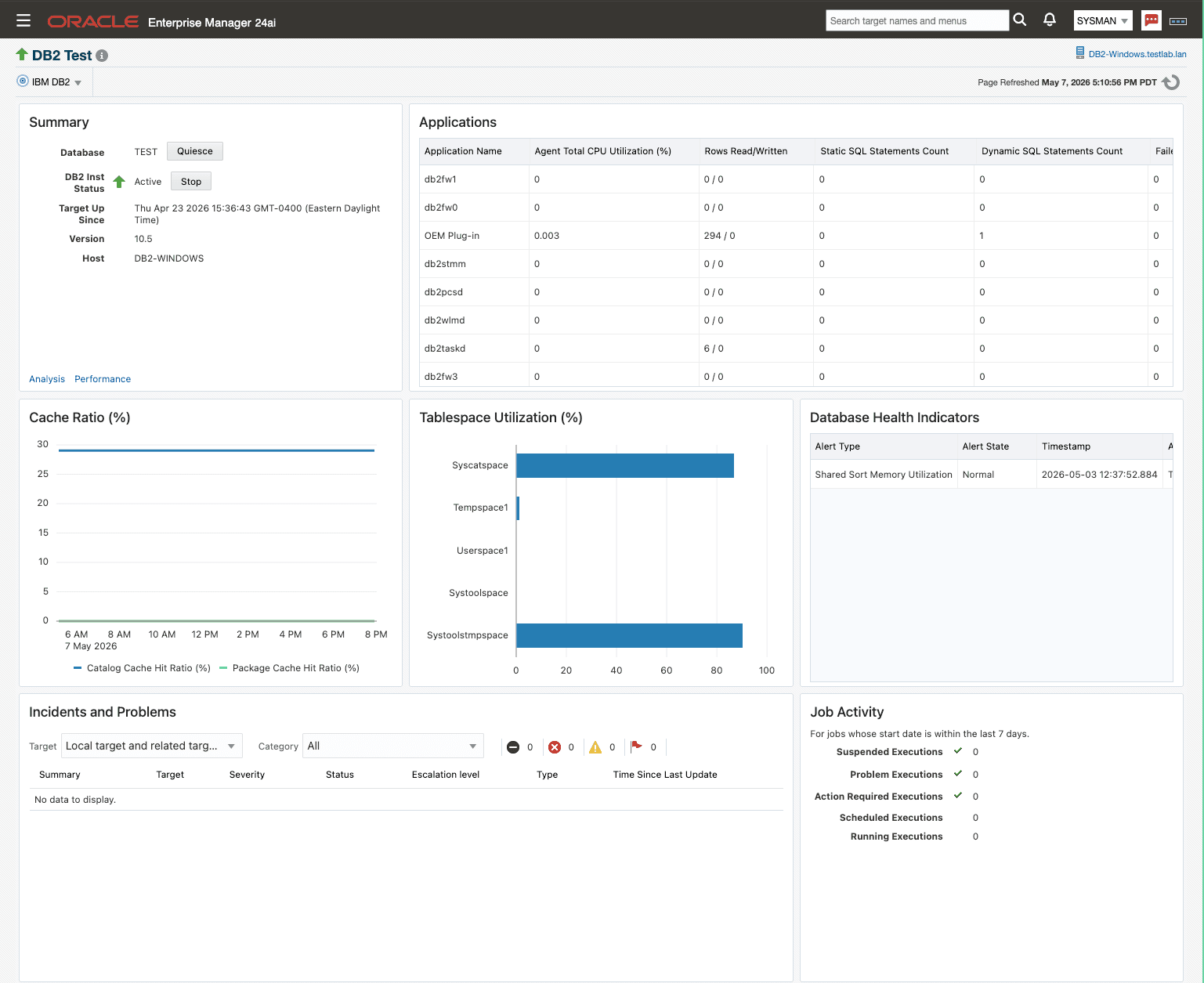The height and width of the screenshot is (983, 1204).
Task: Click the escalated incidents red flag icon
Action: coord(637,746)
